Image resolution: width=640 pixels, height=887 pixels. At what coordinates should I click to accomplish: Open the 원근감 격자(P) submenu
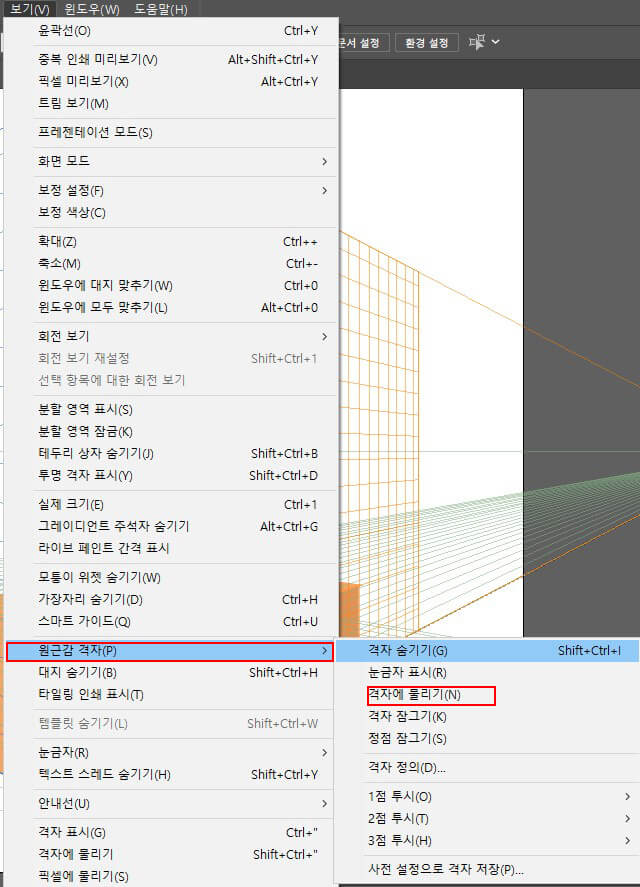pyautogui.click(x=170, y=651)
